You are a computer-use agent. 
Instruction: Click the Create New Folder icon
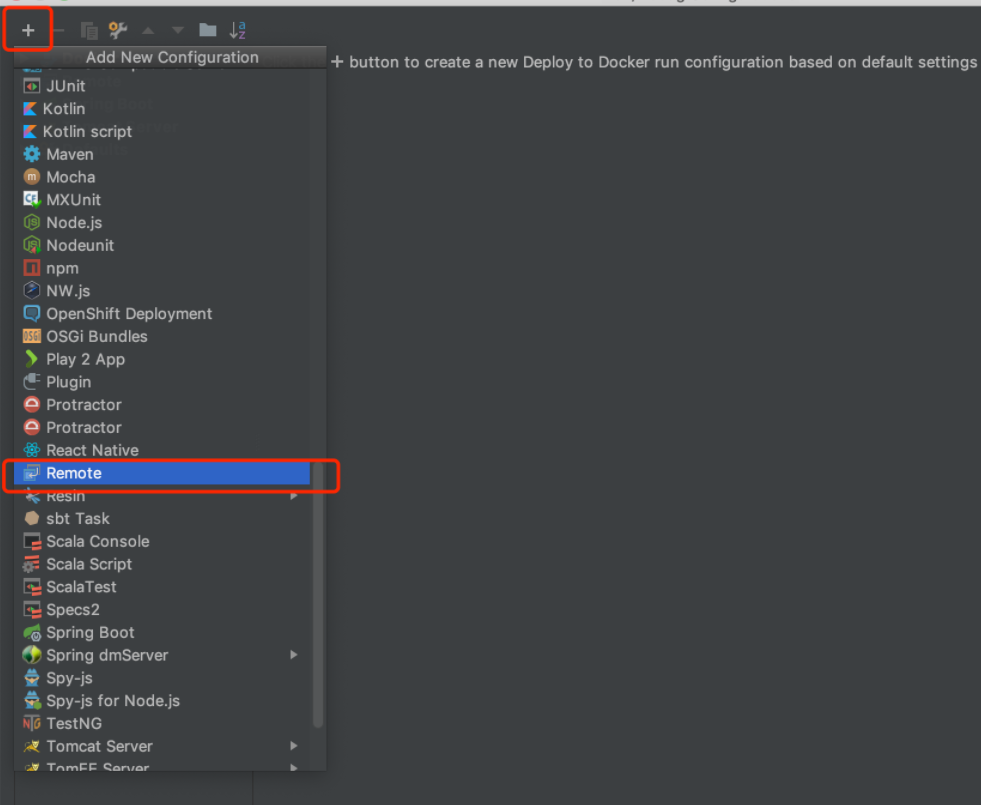coord(207,29)
